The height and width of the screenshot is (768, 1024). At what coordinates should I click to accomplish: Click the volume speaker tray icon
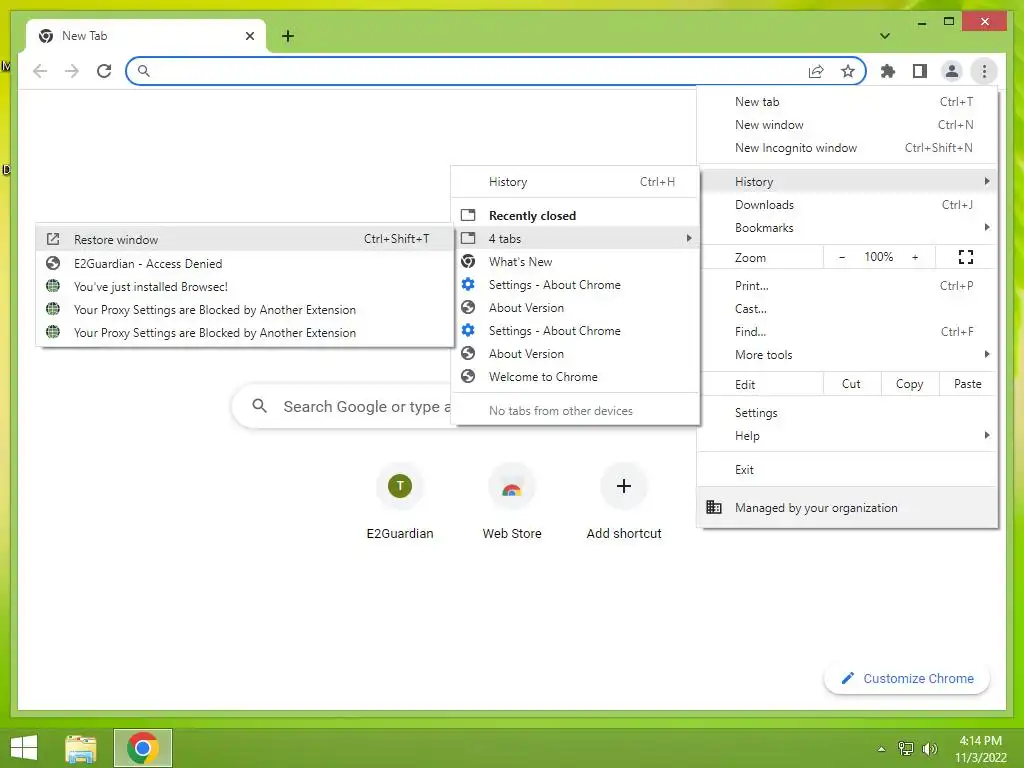pos(929,748)
